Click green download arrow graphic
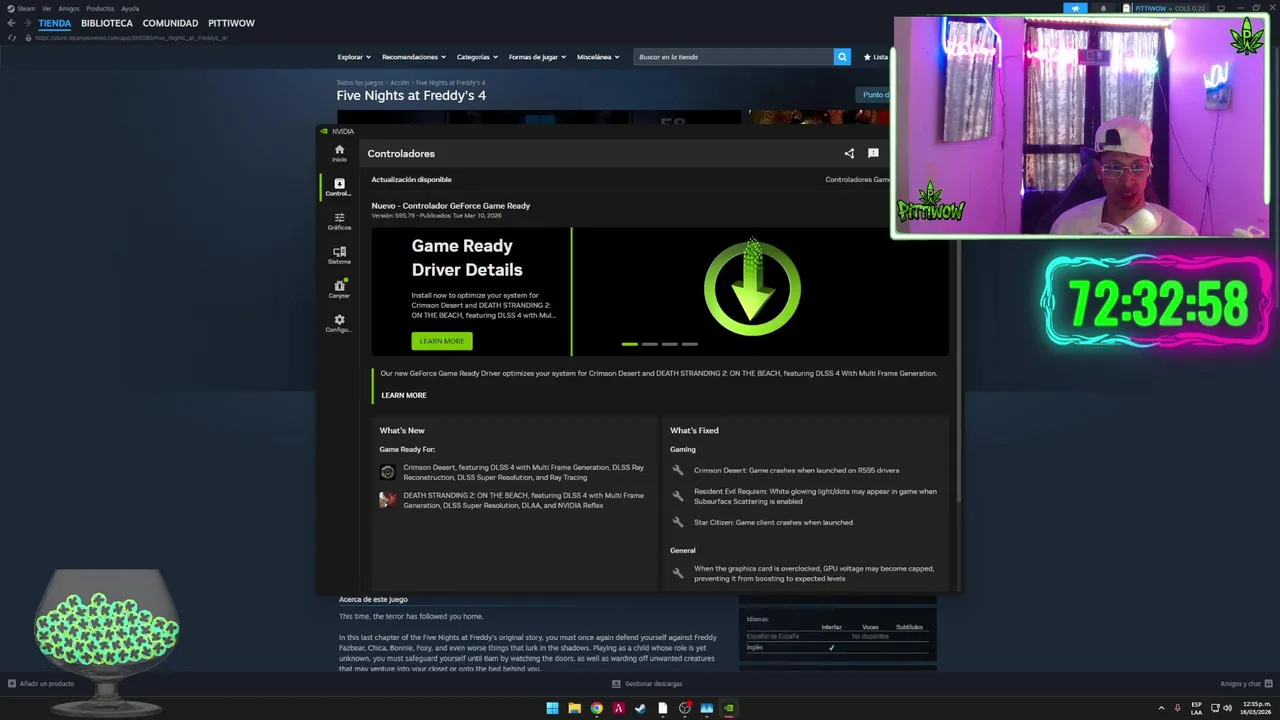Viewport: 1280px width, 720px height. click(x=752, y=288)
